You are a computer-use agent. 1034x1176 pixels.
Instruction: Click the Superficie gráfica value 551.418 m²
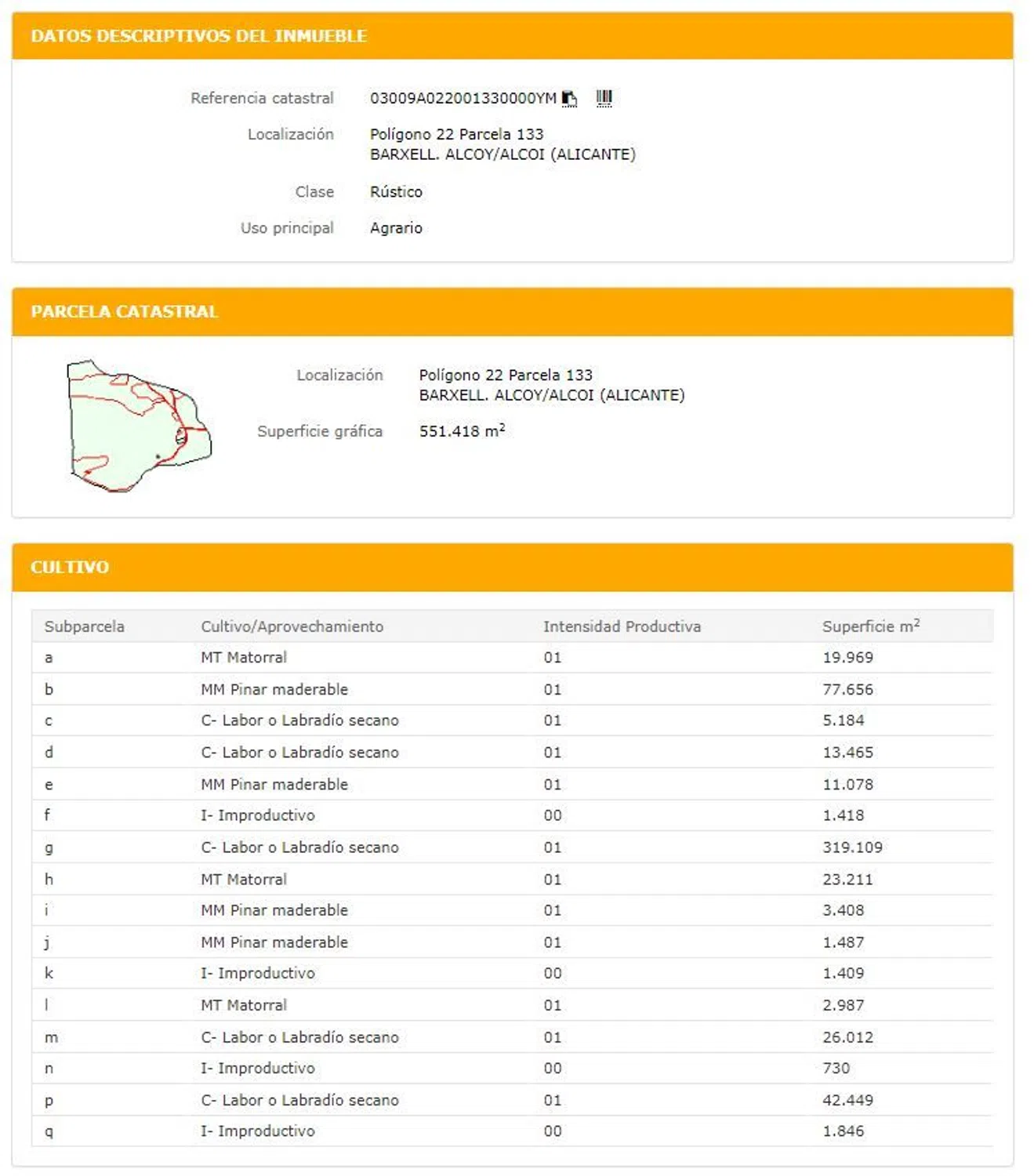click(462, 431)
